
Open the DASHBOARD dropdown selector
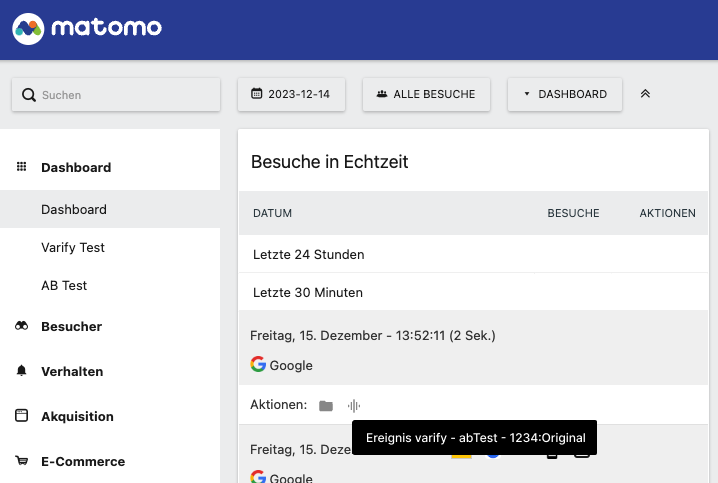click(x=565, y=94)
